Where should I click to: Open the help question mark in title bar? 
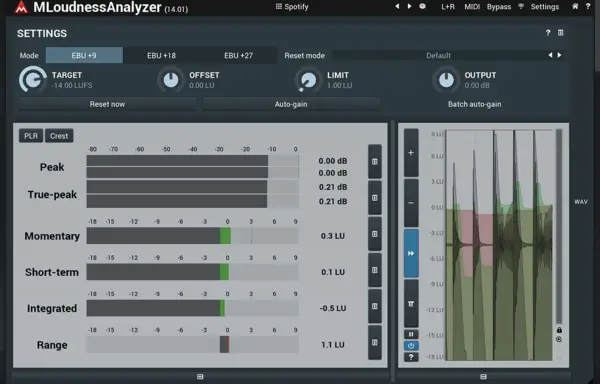click(x=588, y=7)
